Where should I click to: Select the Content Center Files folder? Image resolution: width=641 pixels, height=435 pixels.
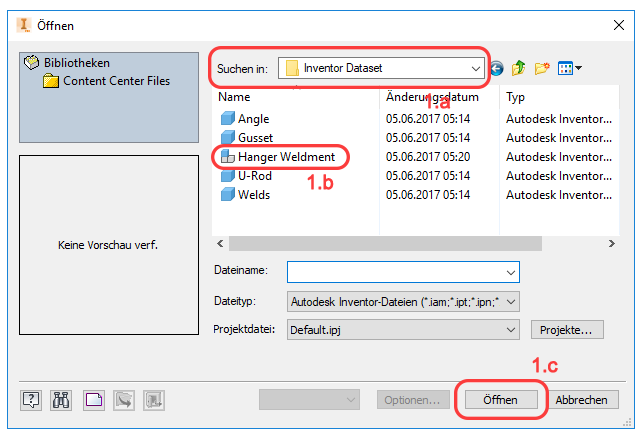click(106, 81)
